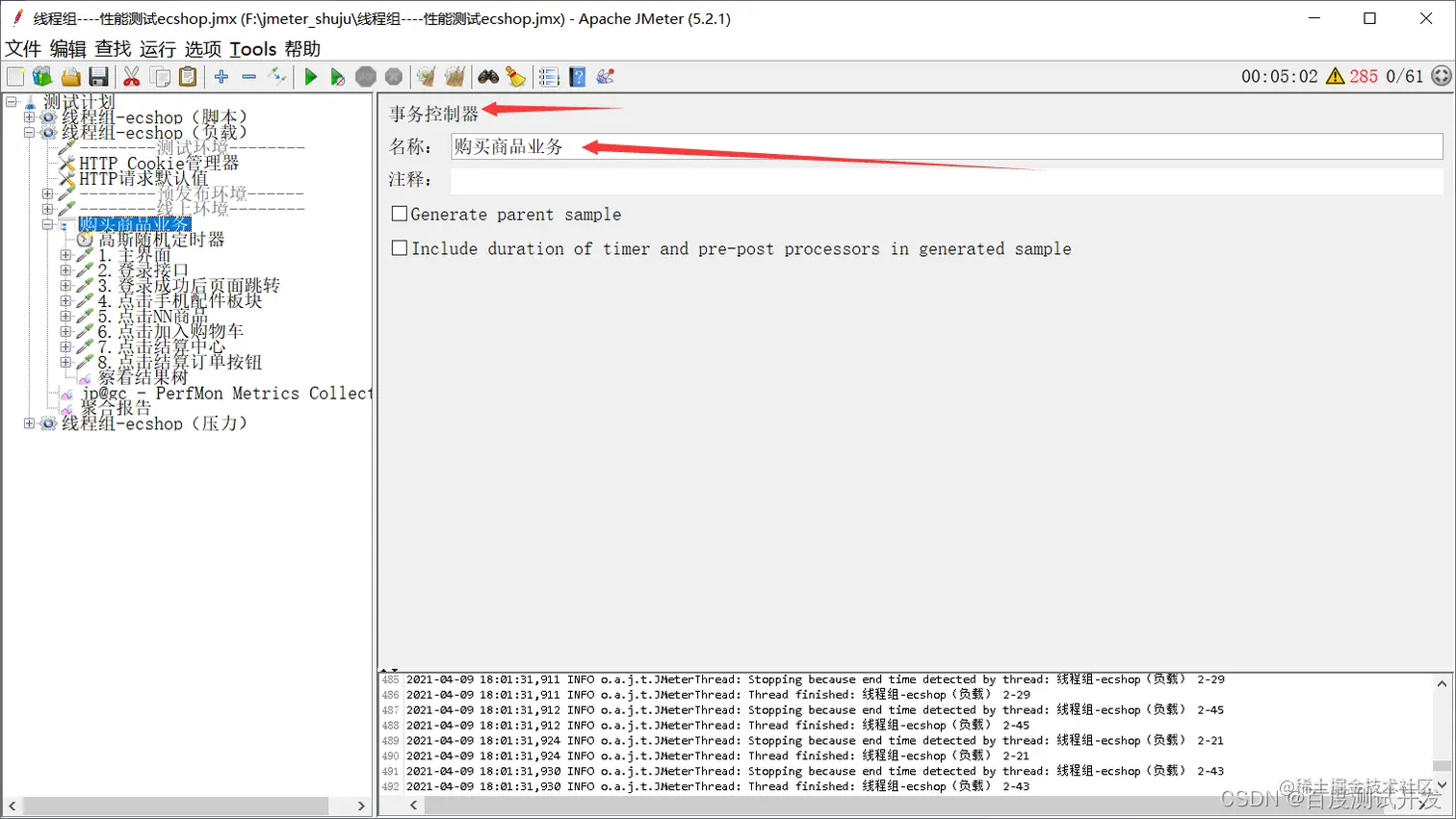Image resolution: width=1456 pixels, height=819 pixels.
Task: Click the 注释 comment input field
Action: pos(947,180)
